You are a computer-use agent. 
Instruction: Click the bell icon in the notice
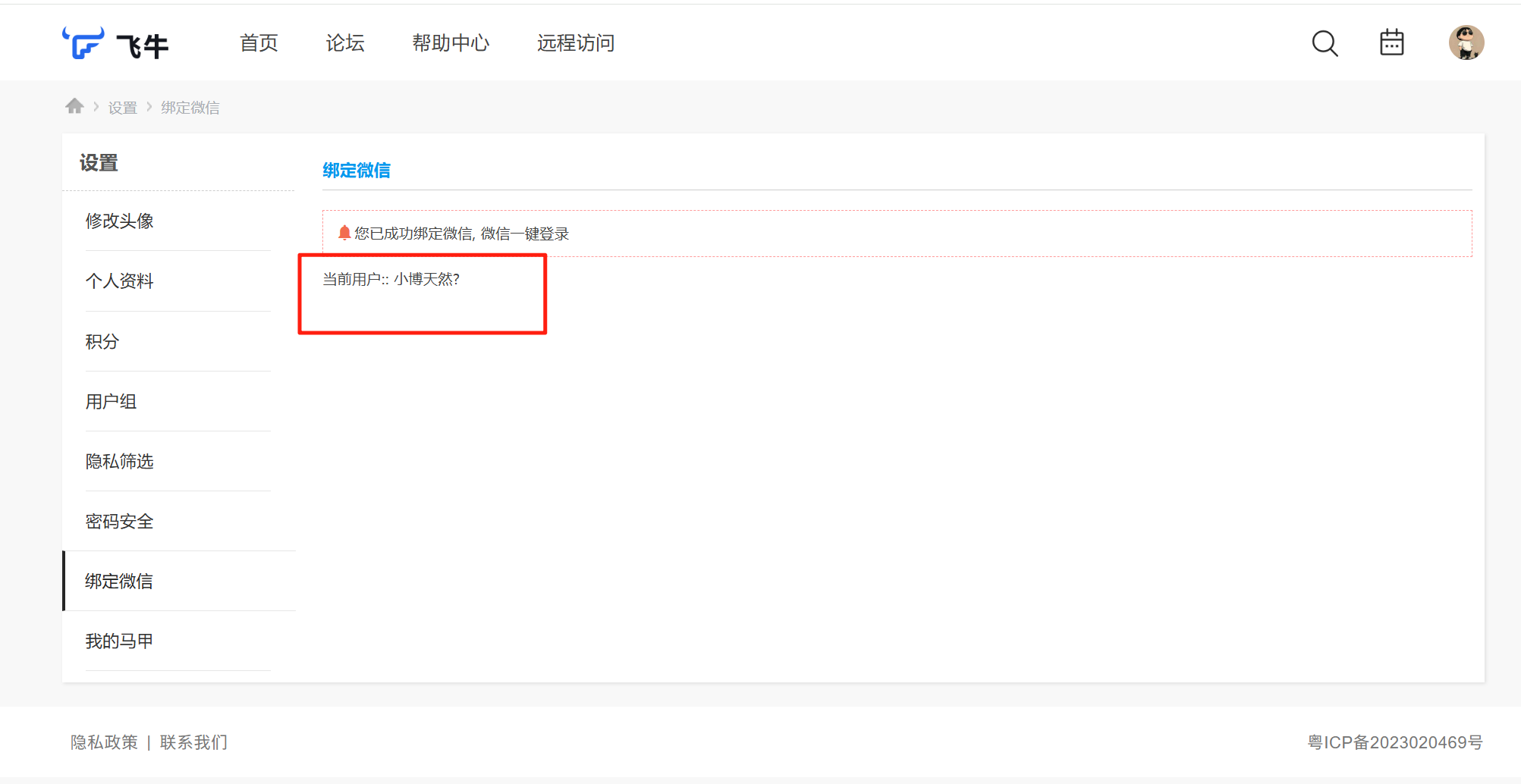[344, 233]
